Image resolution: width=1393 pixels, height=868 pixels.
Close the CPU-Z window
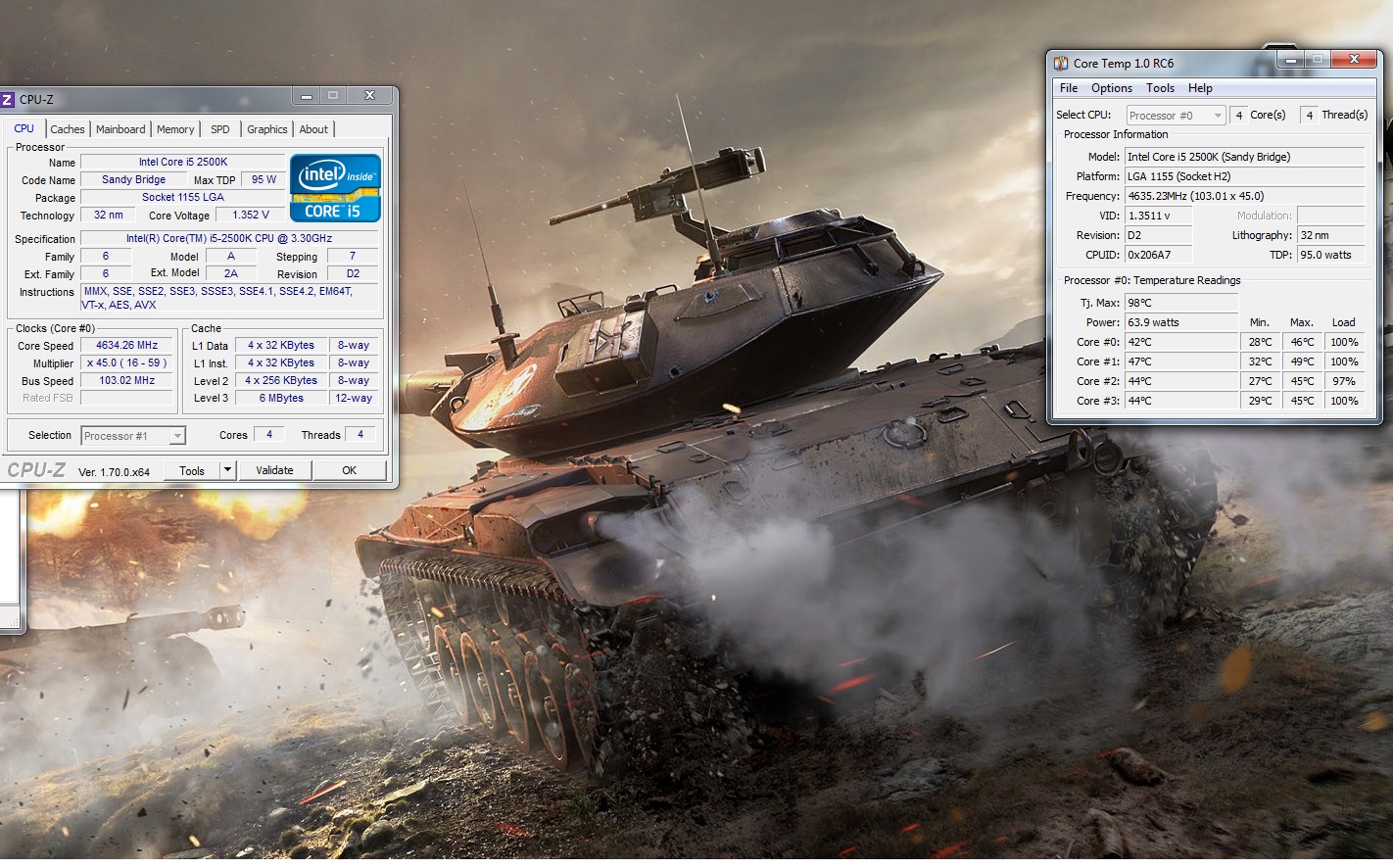coord(369,95)
